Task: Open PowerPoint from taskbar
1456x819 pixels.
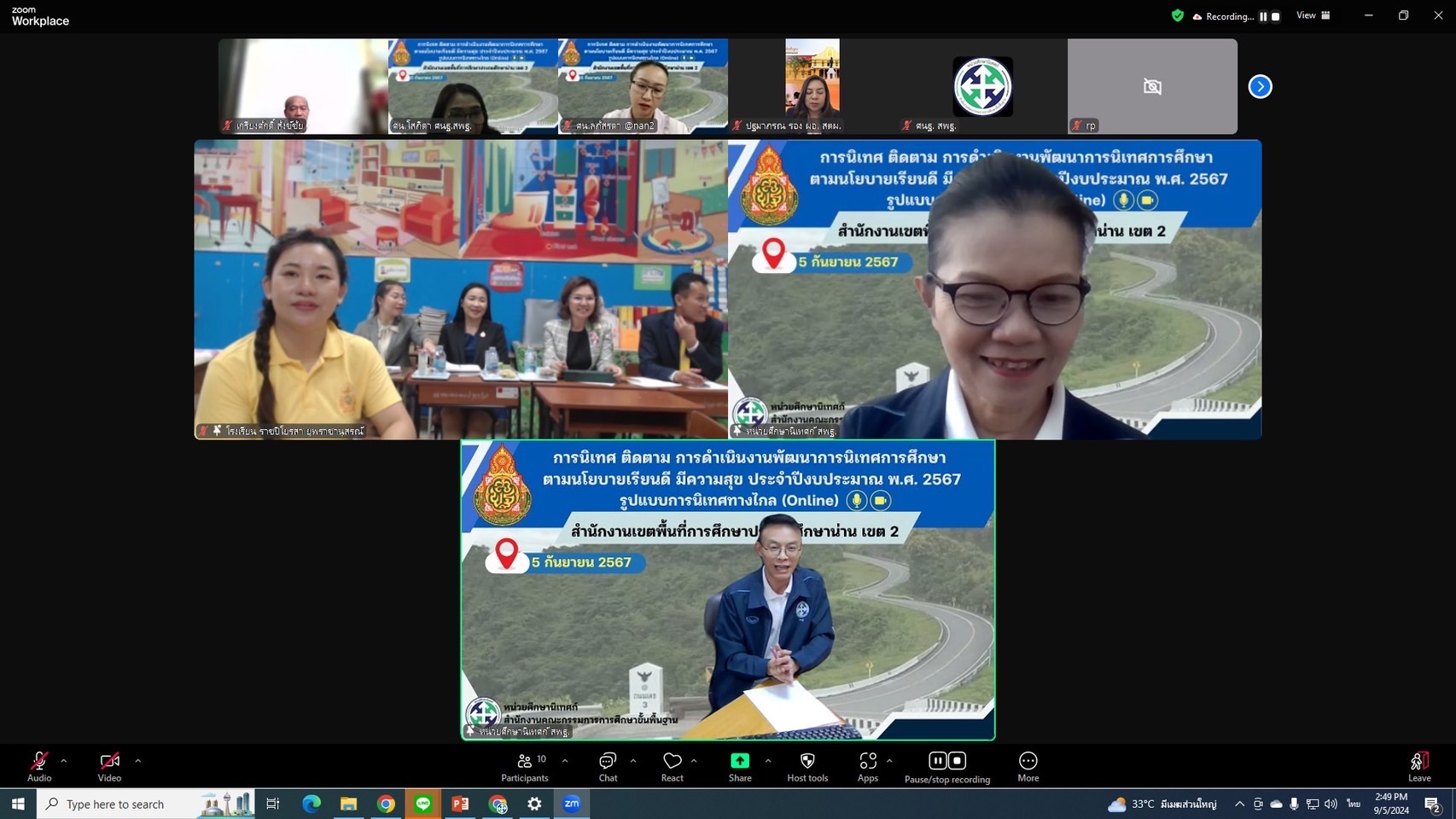Action: click(x=460, y=804)
